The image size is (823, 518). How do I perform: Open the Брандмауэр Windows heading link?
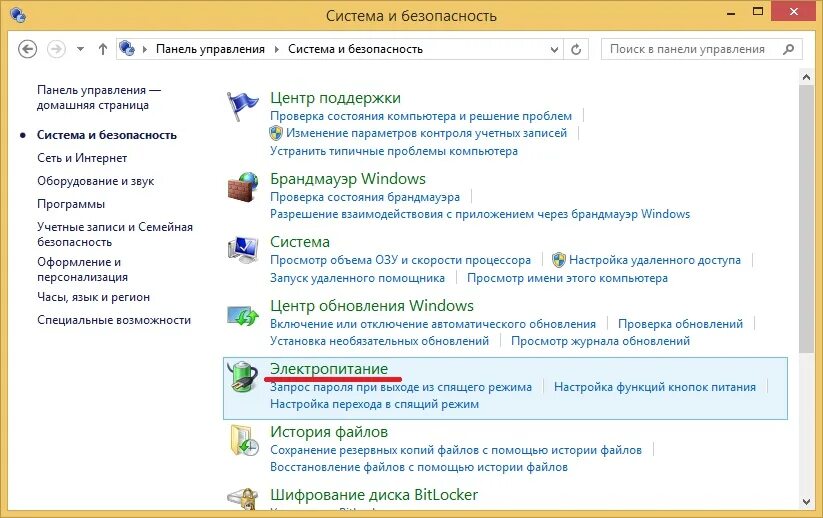coord(348,179)
